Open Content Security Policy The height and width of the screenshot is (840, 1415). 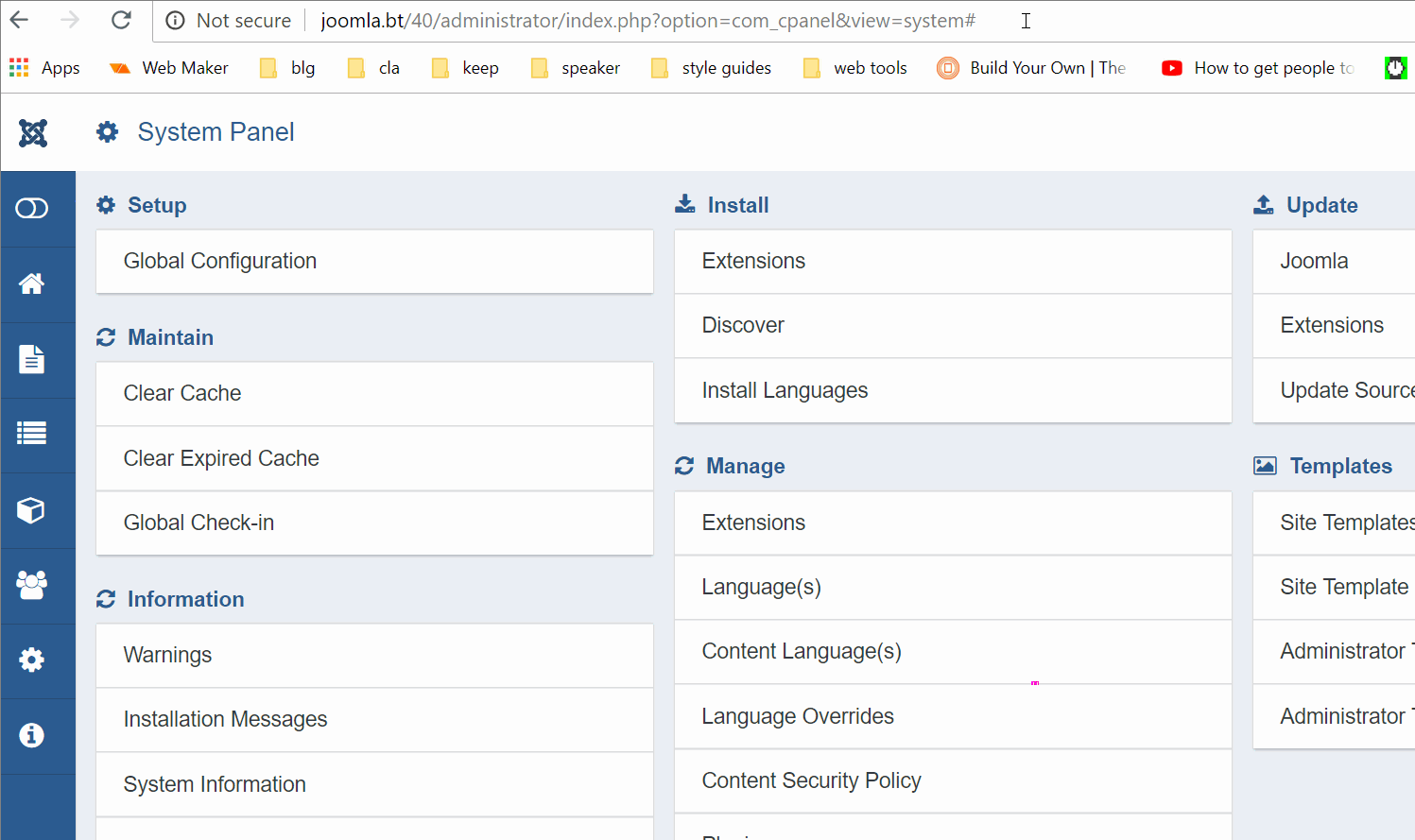(953, 780)
